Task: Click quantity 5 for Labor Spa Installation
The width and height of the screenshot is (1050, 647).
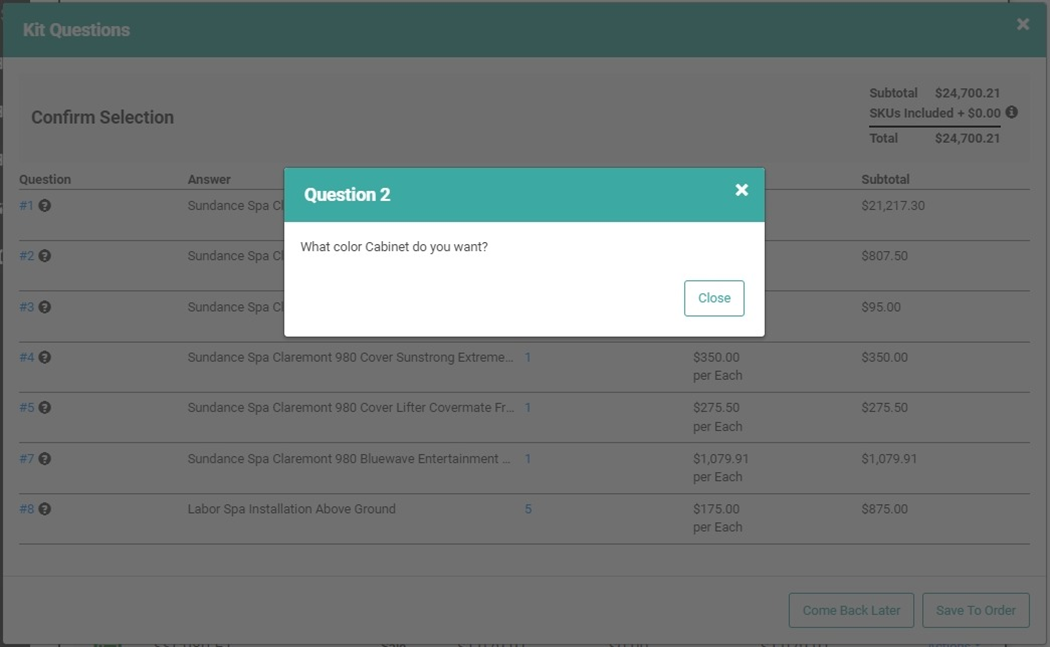Action: click(x=528, y=509)
